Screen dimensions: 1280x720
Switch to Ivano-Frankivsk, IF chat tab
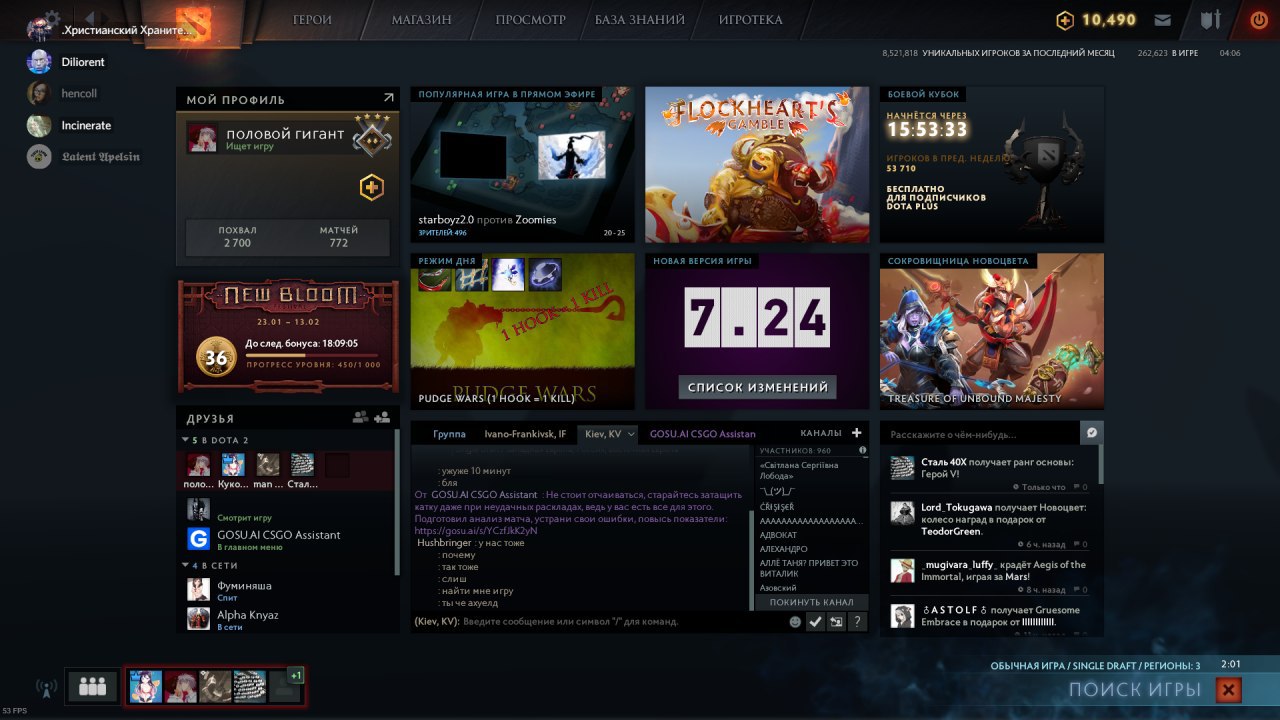525,434
